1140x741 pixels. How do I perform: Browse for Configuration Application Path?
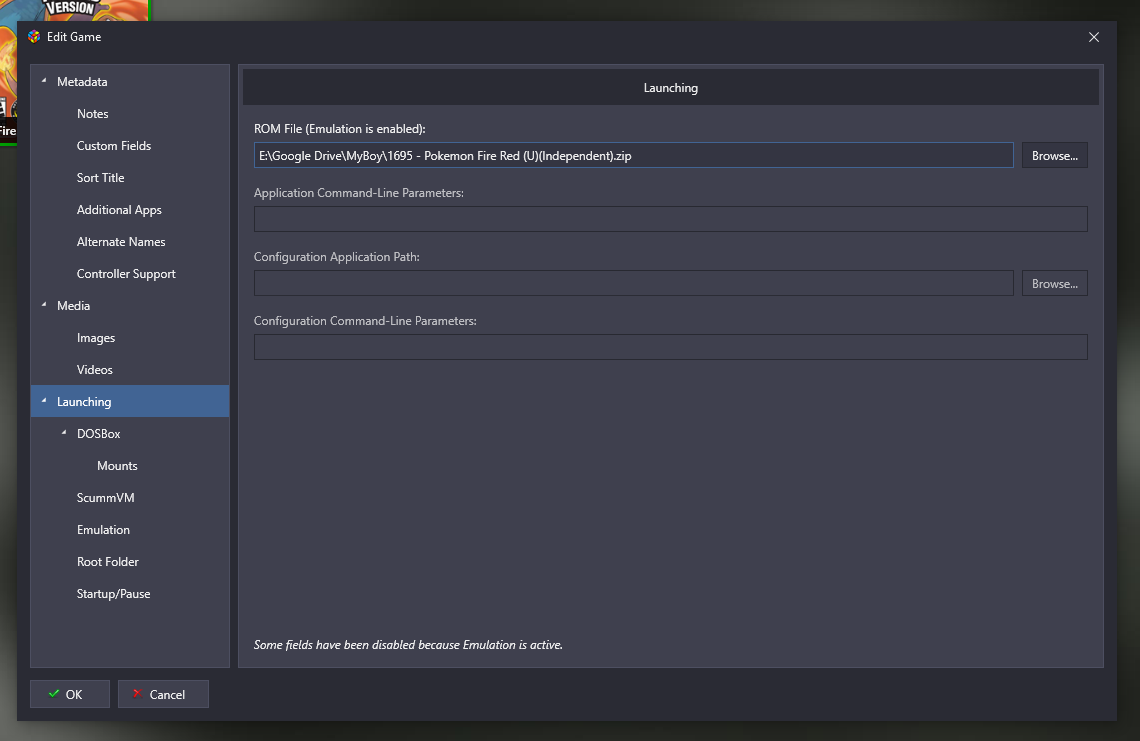(1054, 284)
